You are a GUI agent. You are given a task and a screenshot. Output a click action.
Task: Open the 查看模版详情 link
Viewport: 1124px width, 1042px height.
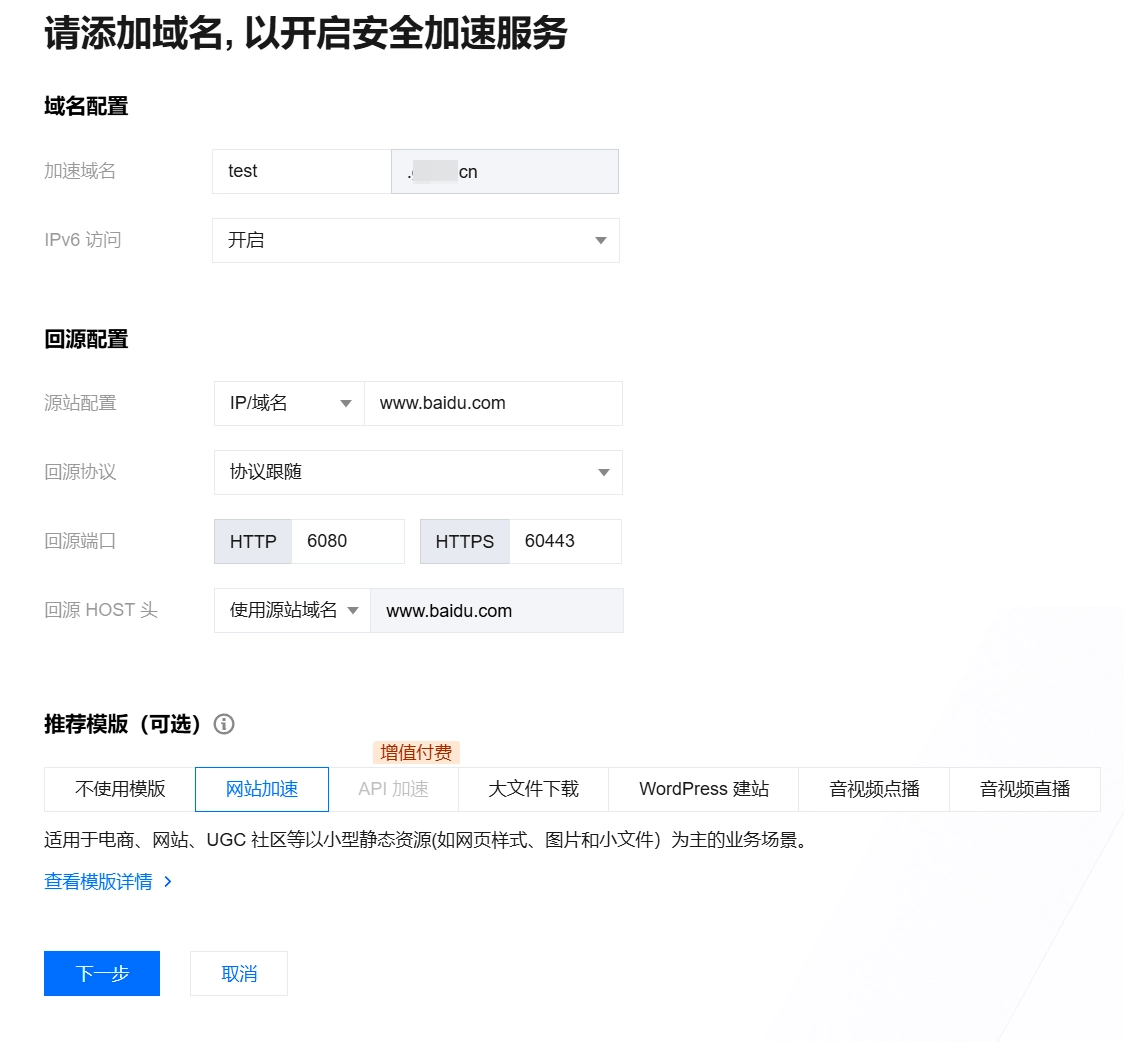pos(99,881)
